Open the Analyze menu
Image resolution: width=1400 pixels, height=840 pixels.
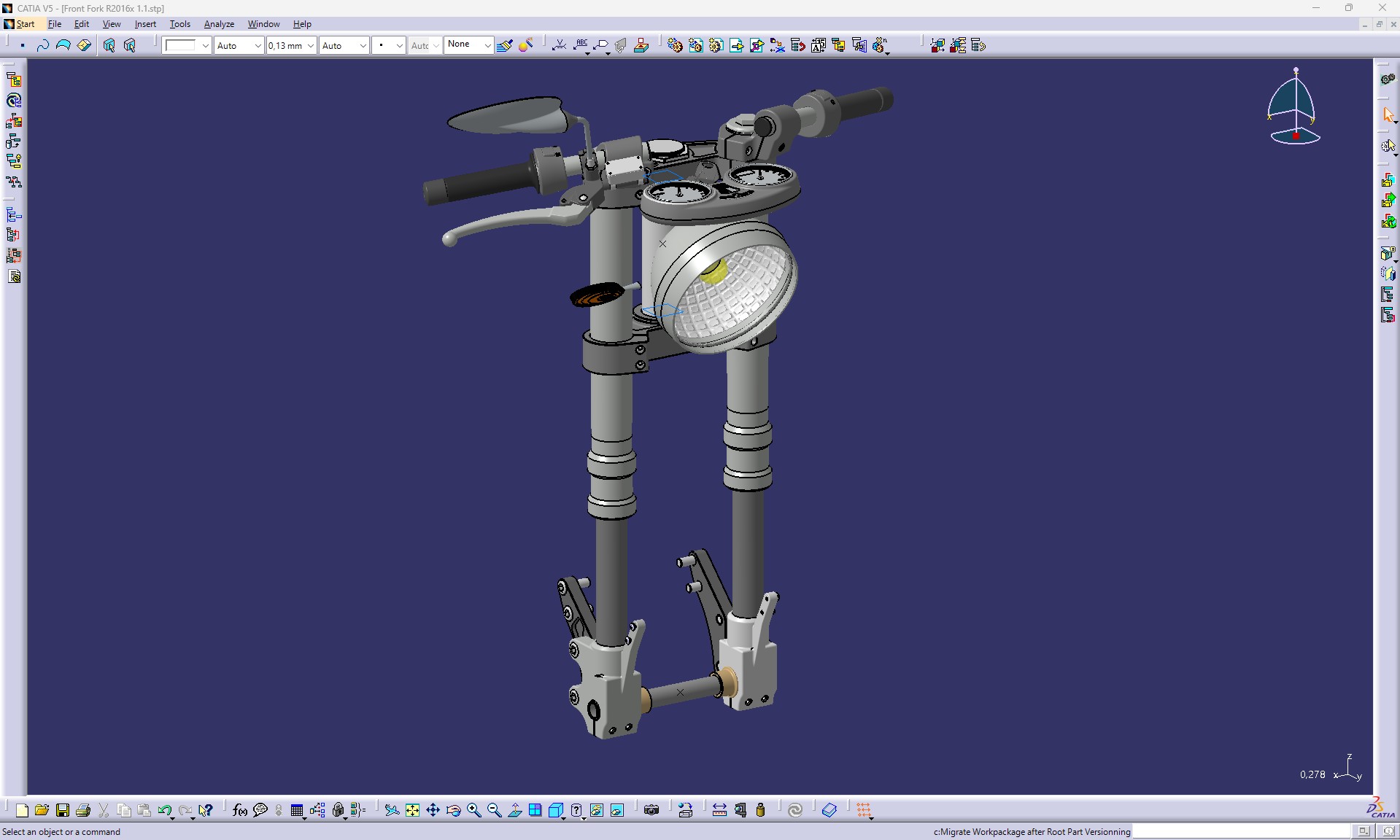click(x=219, y=24)
